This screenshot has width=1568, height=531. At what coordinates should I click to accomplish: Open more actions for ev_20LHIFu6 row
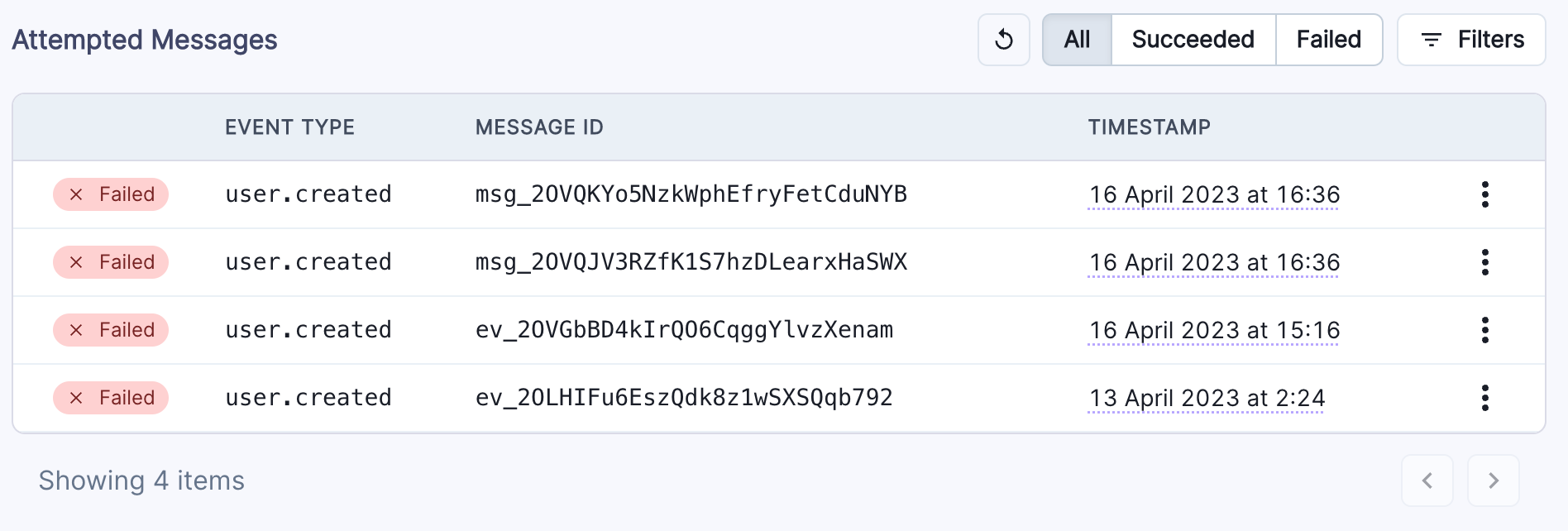coord(1485,398)
